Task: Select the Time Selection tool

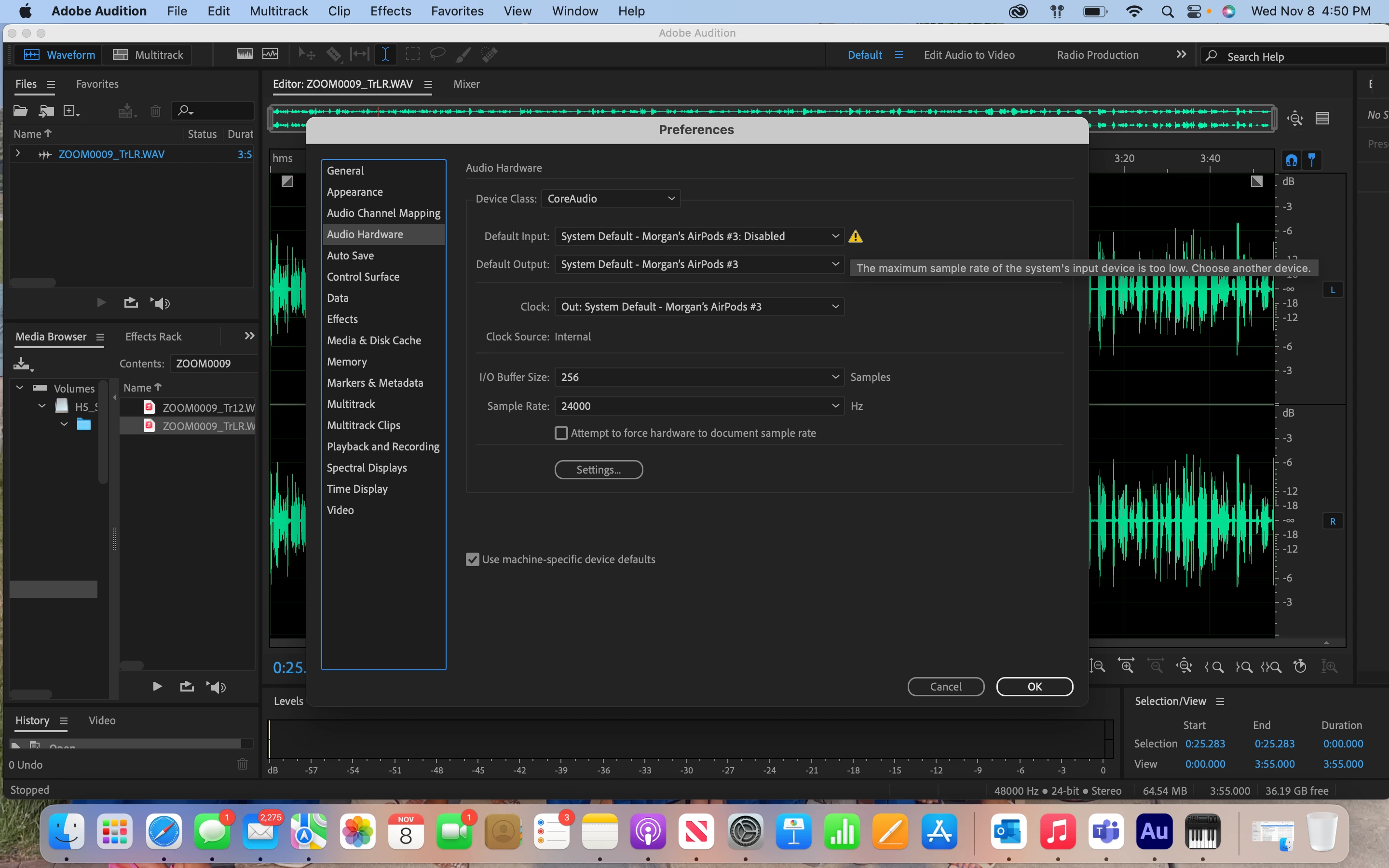Action: [x=385, y=54]
